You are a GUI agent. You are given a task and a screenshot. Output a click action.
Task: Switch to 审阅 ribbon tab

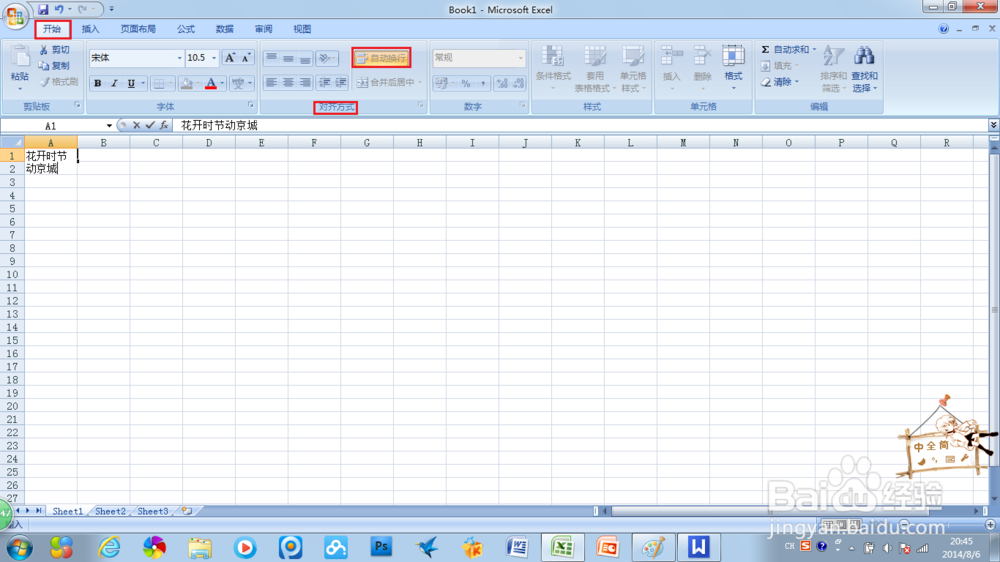click(263, 29)
